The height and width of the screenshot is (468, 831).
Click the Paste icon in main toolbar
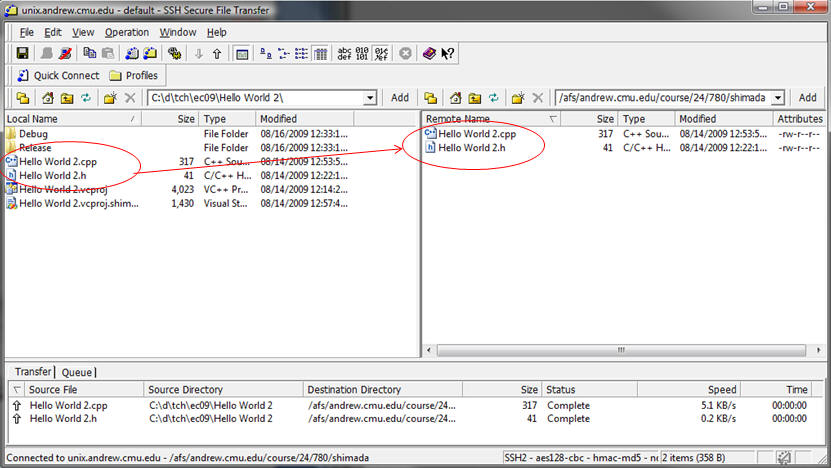tap(108, 53)
